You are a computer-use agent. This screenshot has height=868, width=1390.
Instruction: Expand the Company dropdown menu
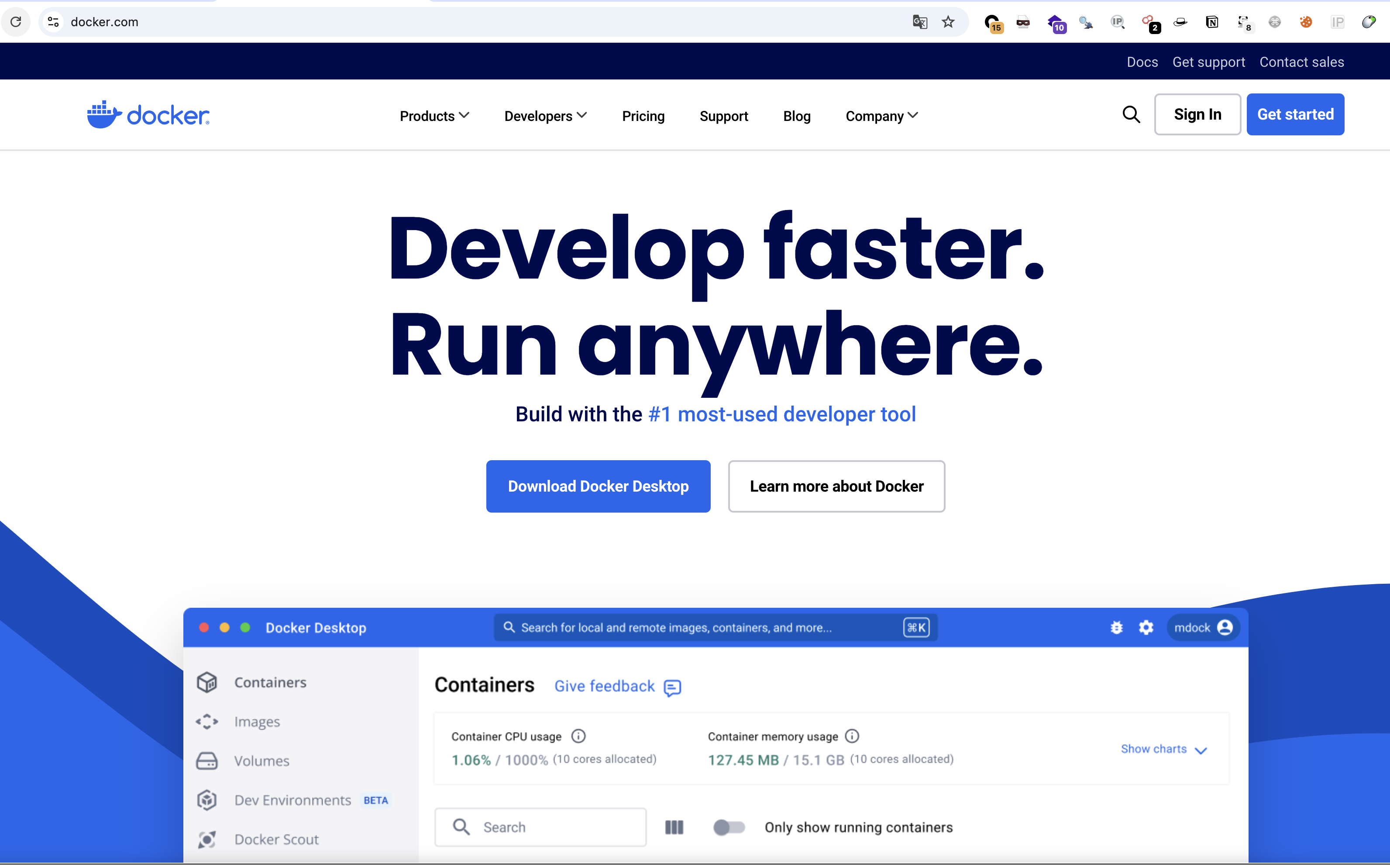point(881,116)
